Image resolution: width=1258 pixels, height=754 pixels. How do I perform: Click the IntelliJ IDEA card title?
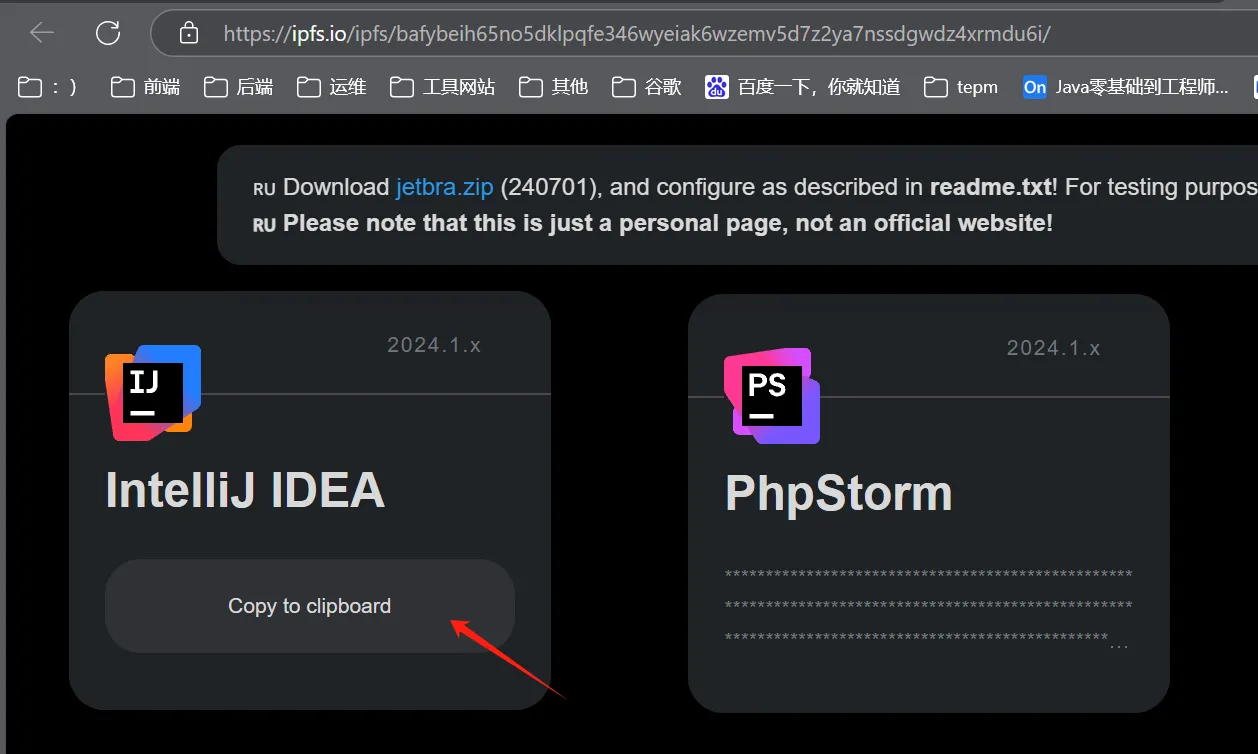click(245, 490)
